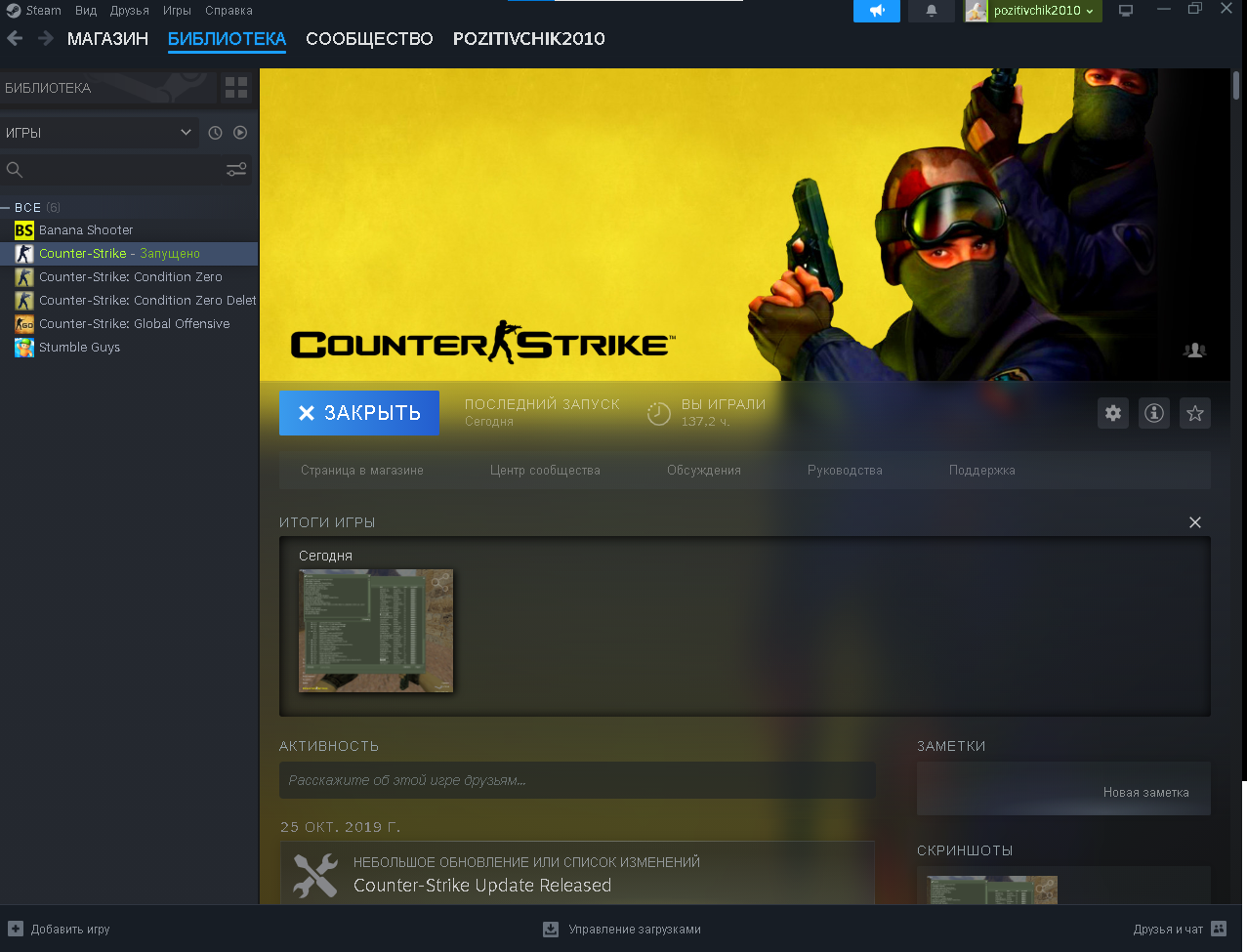Image resolution: width=1247 pixels, height=952 pixels.
Task: Show game info panel icon
Action: (x=1154, y=413)
